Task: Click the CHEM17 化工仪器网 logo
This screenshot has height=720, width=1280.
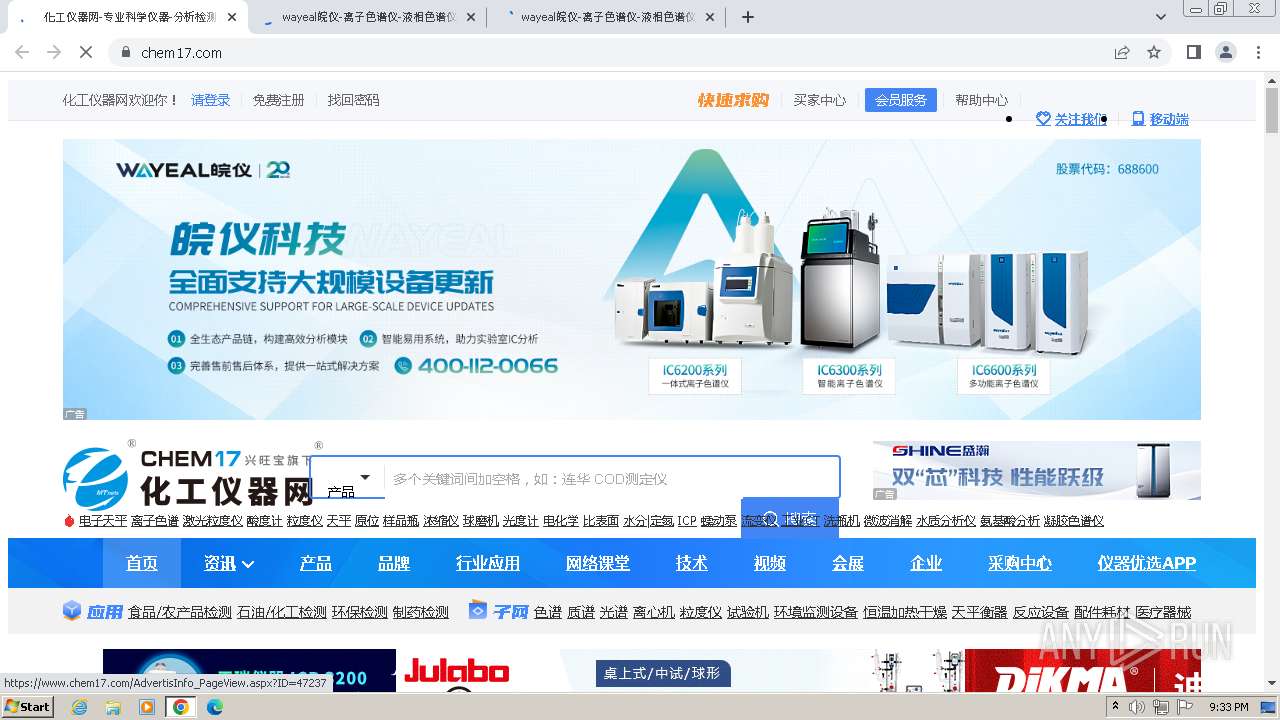Action: click(188, 478)
